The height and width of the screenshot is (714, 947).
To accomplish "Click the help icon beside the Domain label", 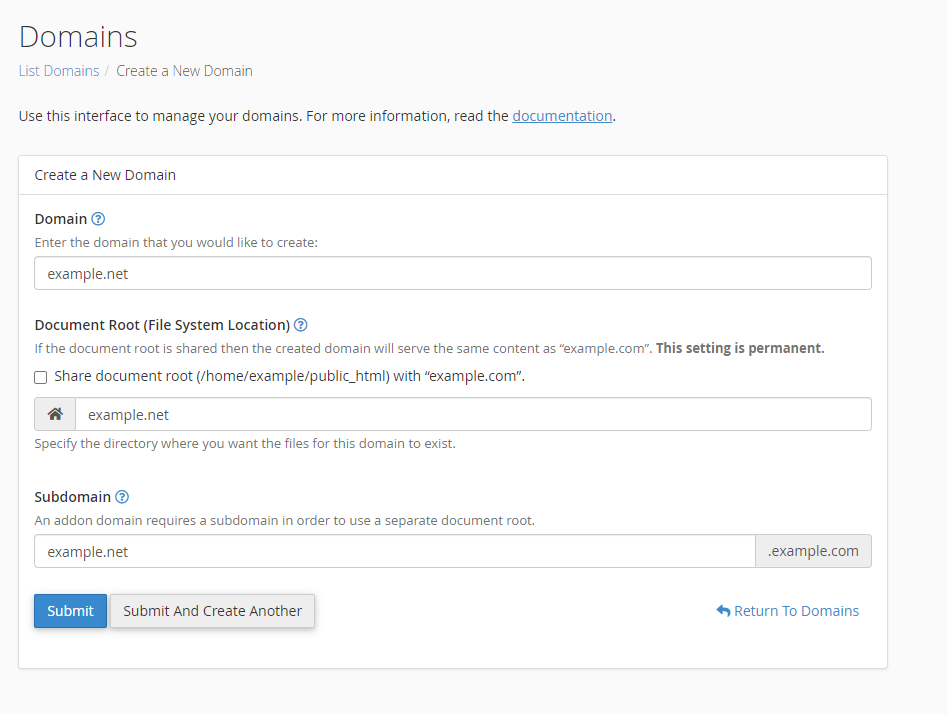I will click(98, 219).
